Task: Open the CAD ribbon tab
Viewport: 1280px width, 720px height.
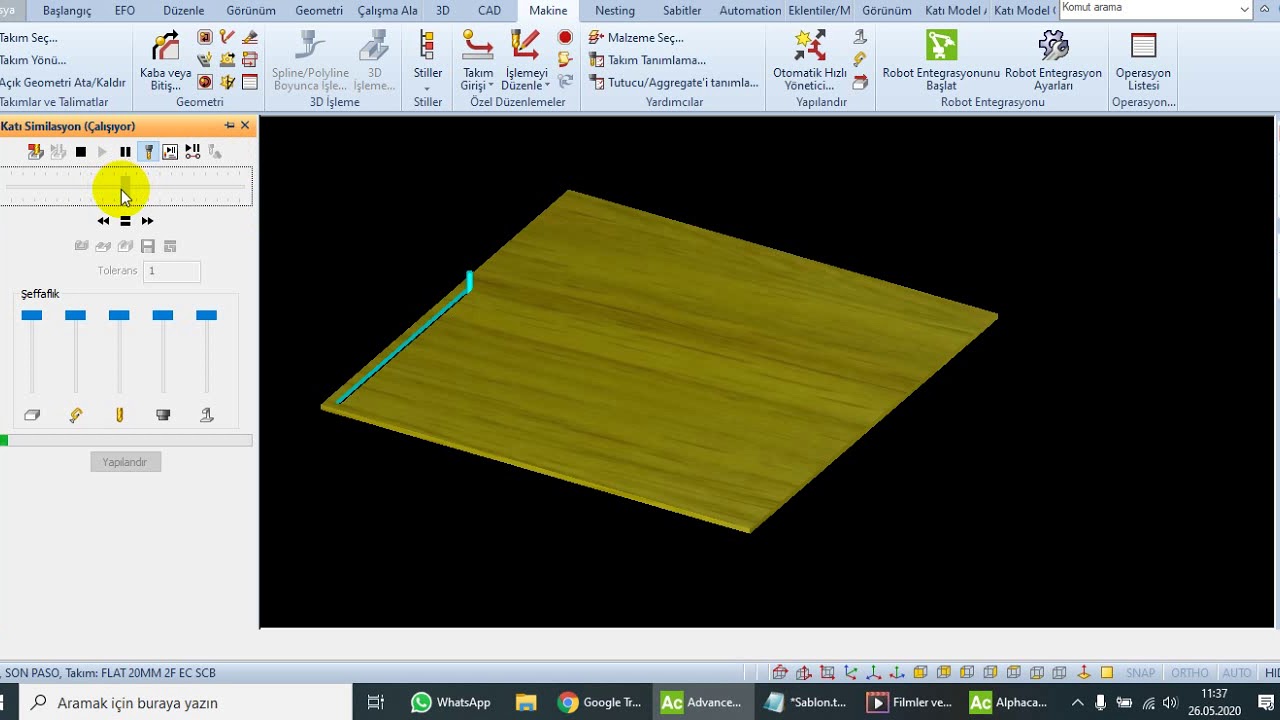Action: 489,11
